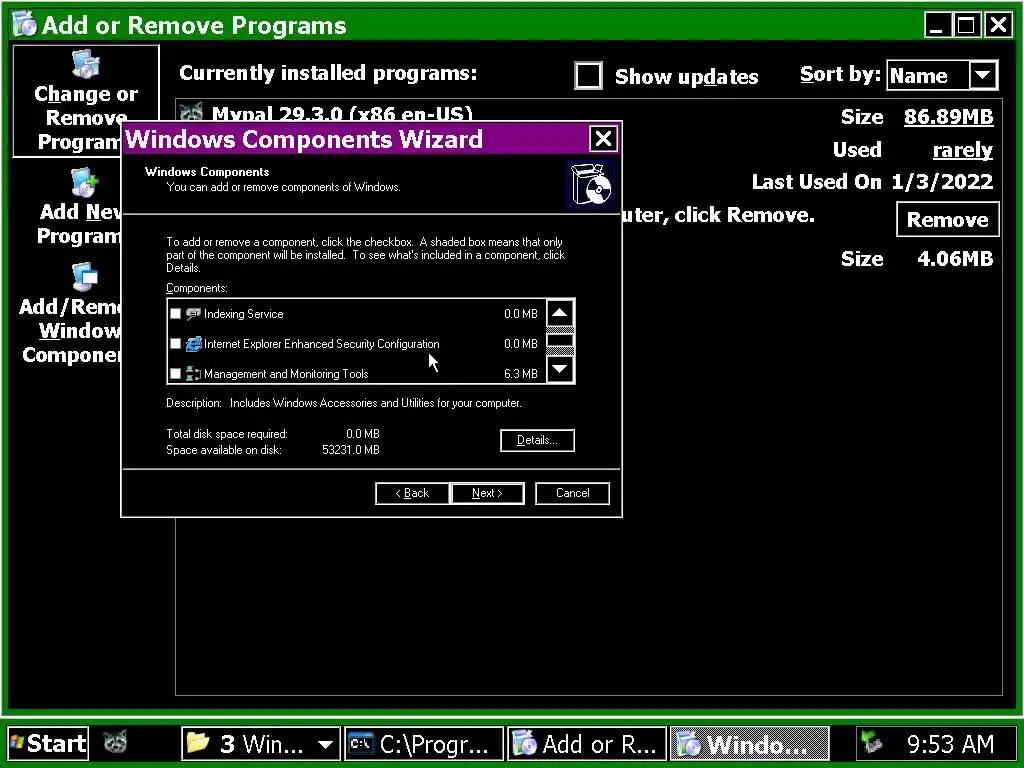1024x768 pixels.
Task: Click the Start menu Windows flag icon
Action: coord(17,743)
